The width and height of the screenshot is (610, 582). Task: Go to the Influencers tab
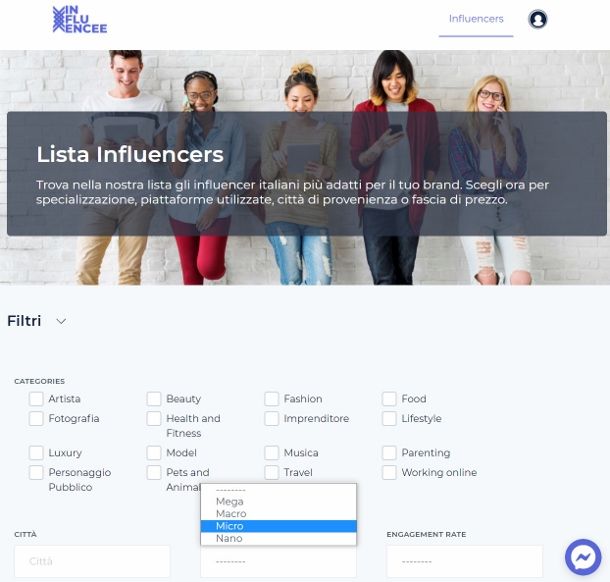click(476, 19)
